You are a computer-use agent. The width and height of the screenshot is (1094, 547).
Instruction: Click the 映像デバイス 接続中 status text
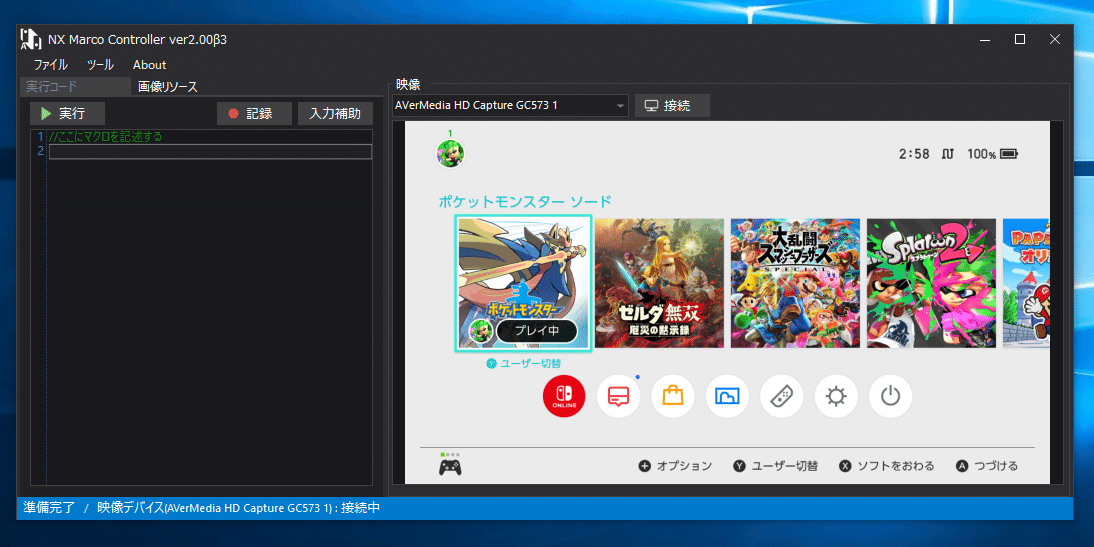pos(239,508)
